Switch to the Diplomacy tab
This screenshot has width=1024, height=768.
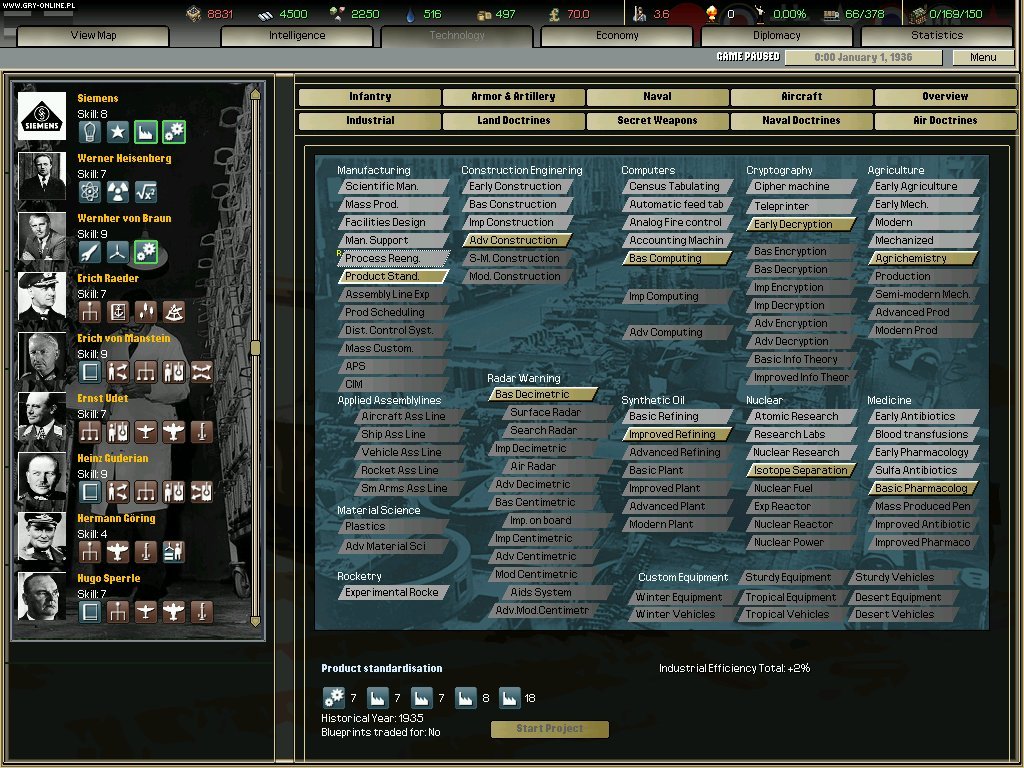coord(777,36)
